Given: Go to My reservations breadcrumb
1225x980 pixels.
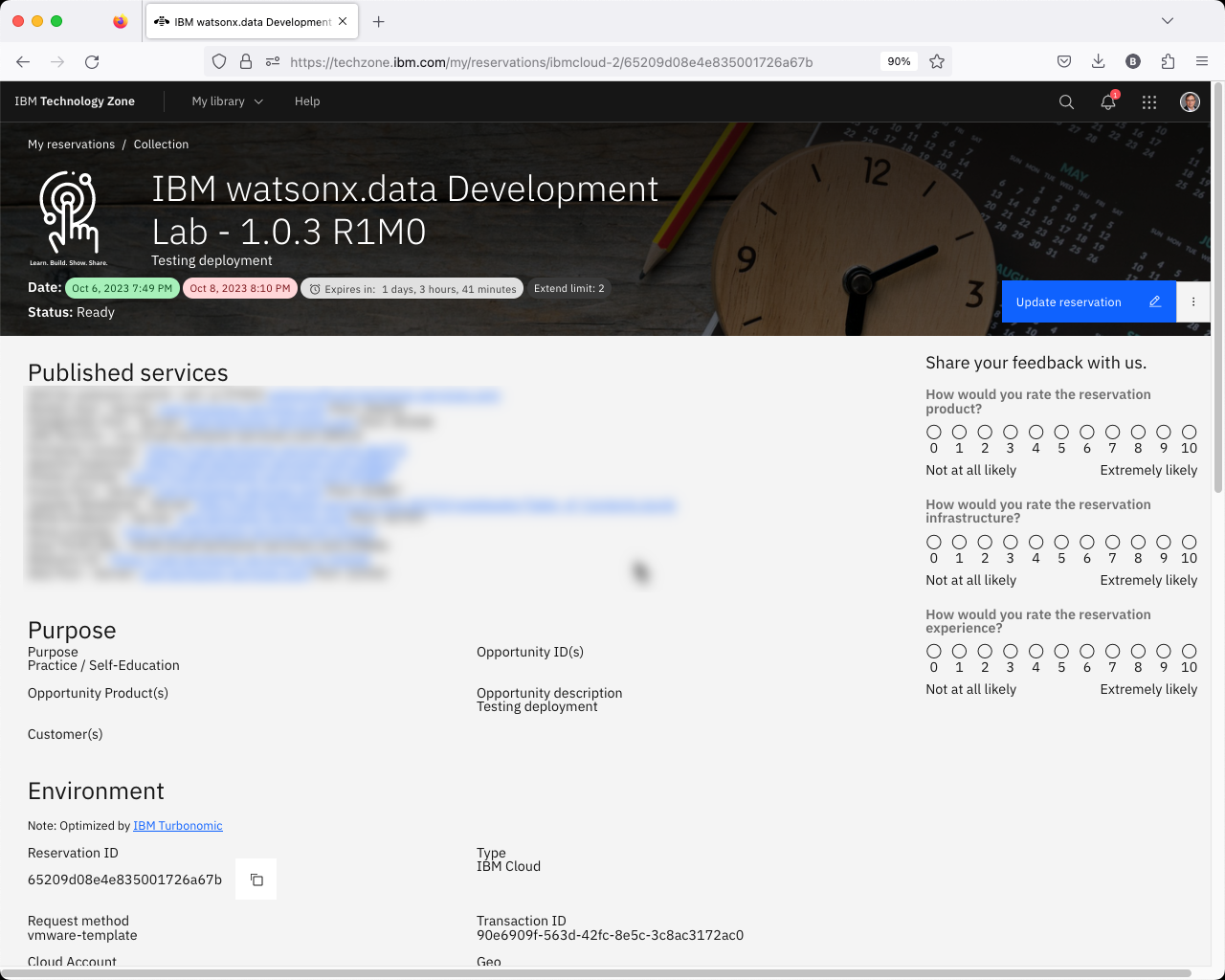Looking at the screenshot, I should coord(71,145).
